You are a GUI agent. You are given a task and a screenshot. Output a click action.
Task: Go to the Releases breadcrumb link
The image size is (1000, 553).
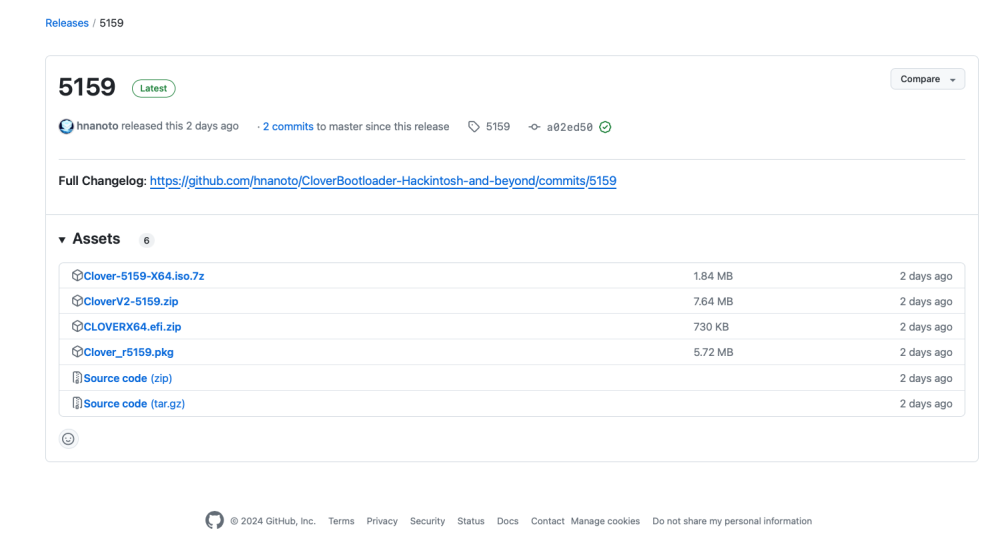(x=67, y=23)
